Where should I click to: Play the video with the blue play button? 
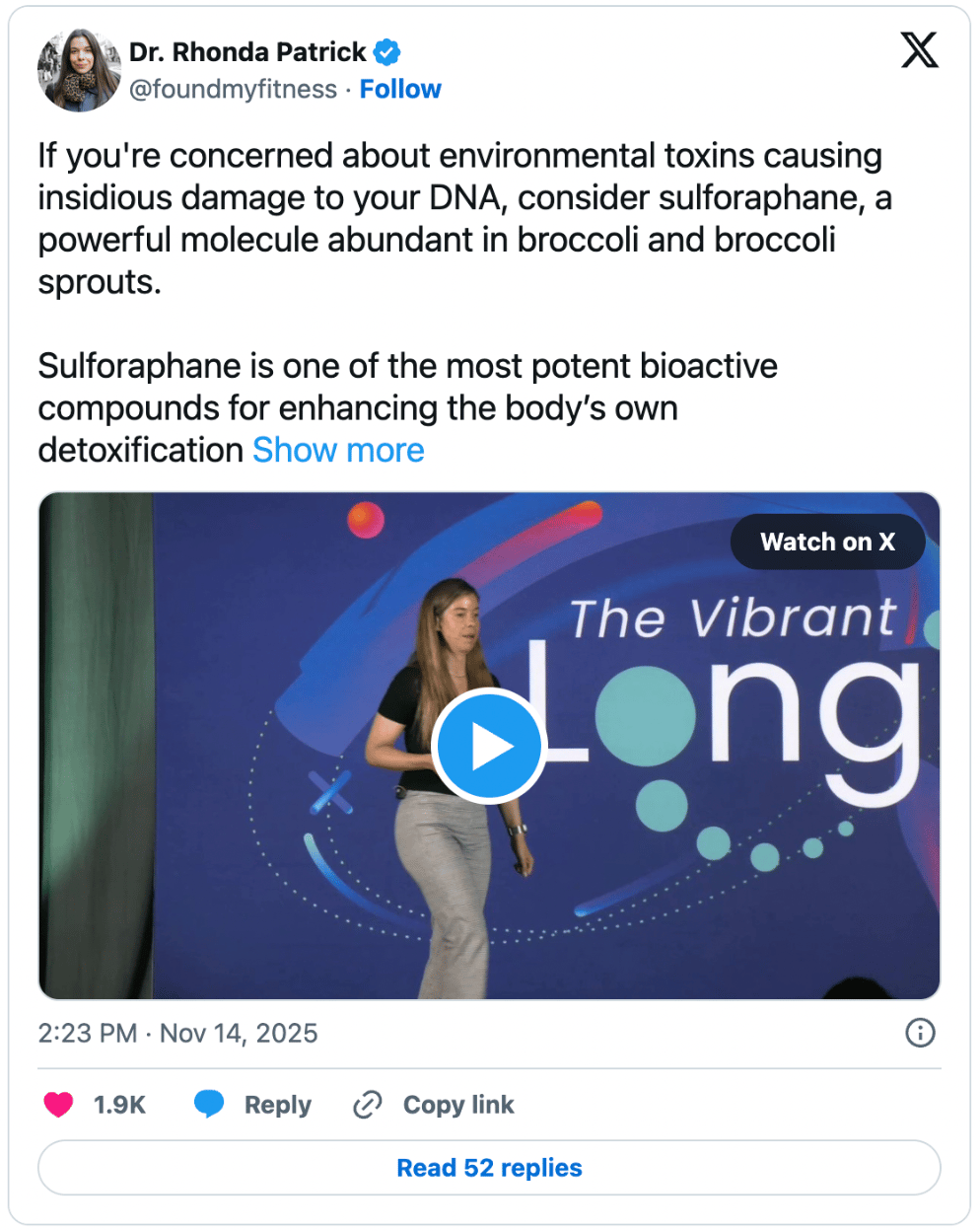pos(489,747)
